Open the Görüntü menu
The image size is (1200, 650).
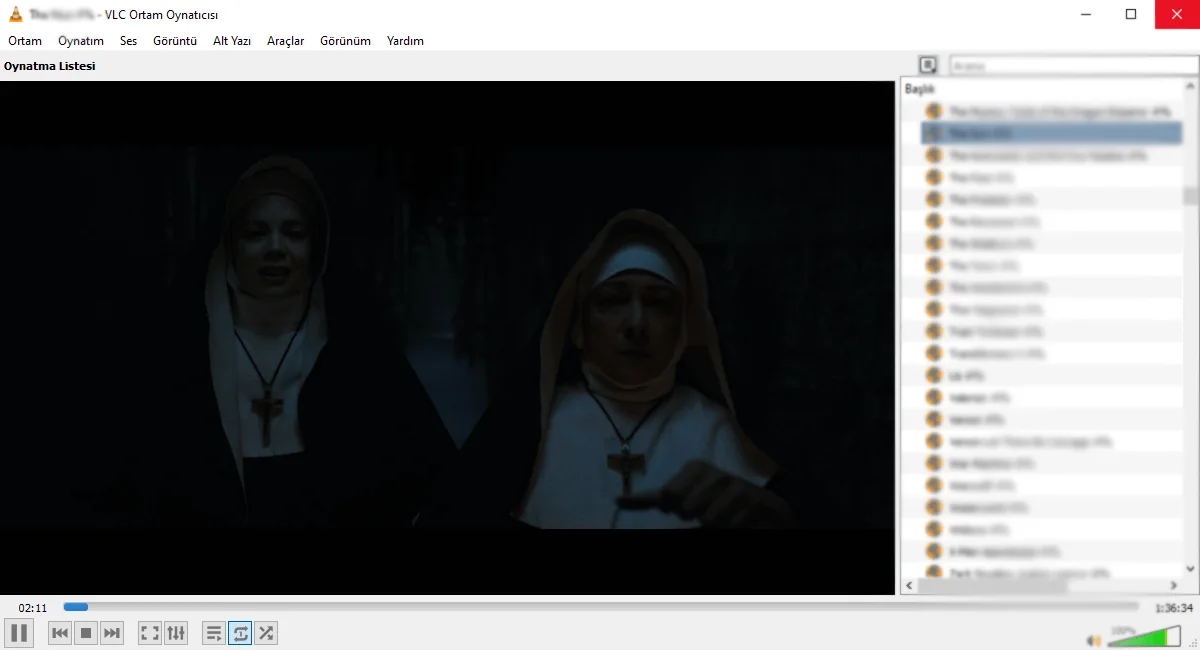point(175,41)
